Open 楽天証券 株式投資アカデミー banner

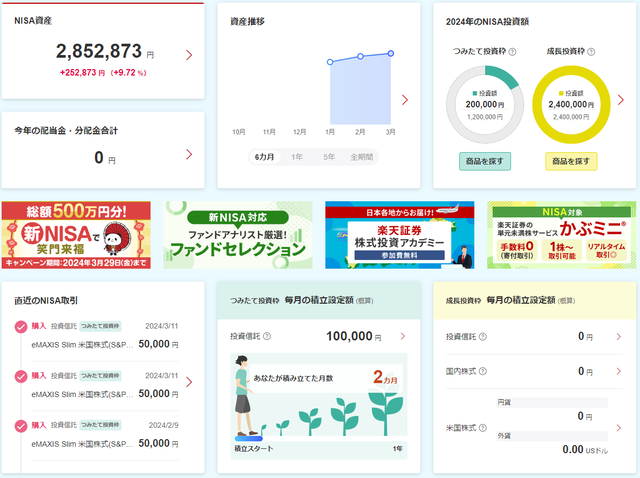[400, 235]
